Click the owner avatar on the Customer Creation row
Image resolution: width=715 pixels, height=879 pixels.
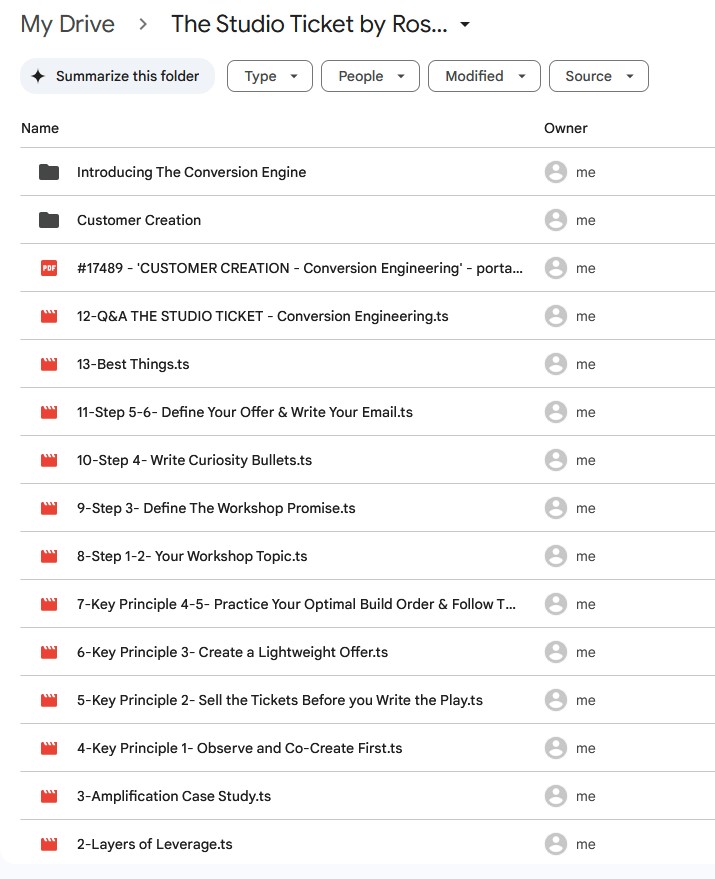(x=555, y=220)
